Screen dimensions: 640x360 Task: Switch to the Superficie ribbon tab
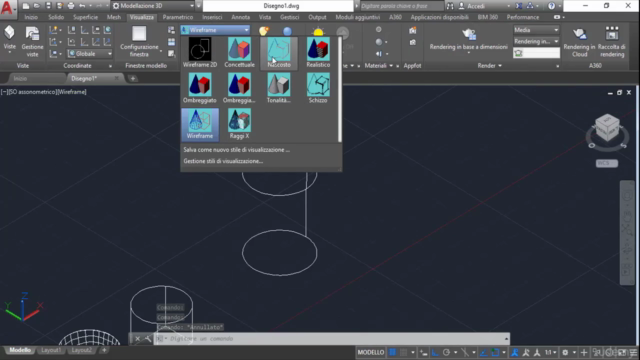coord(85,17)
